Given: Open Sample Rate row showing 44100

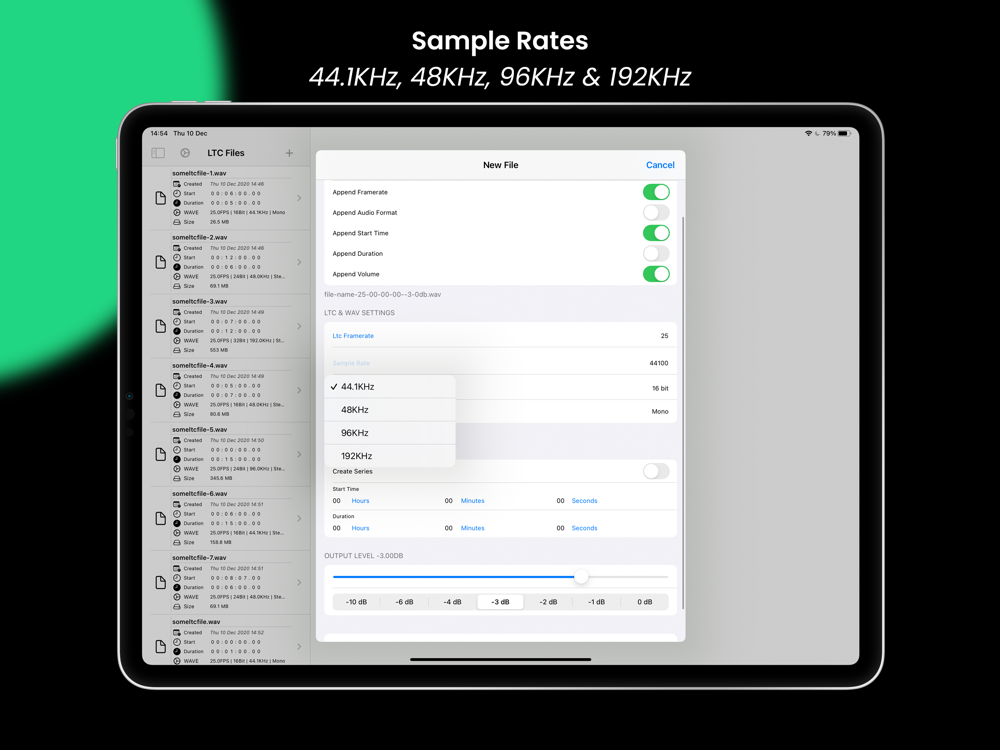Looking at the screenshot, I should point(501,363).
